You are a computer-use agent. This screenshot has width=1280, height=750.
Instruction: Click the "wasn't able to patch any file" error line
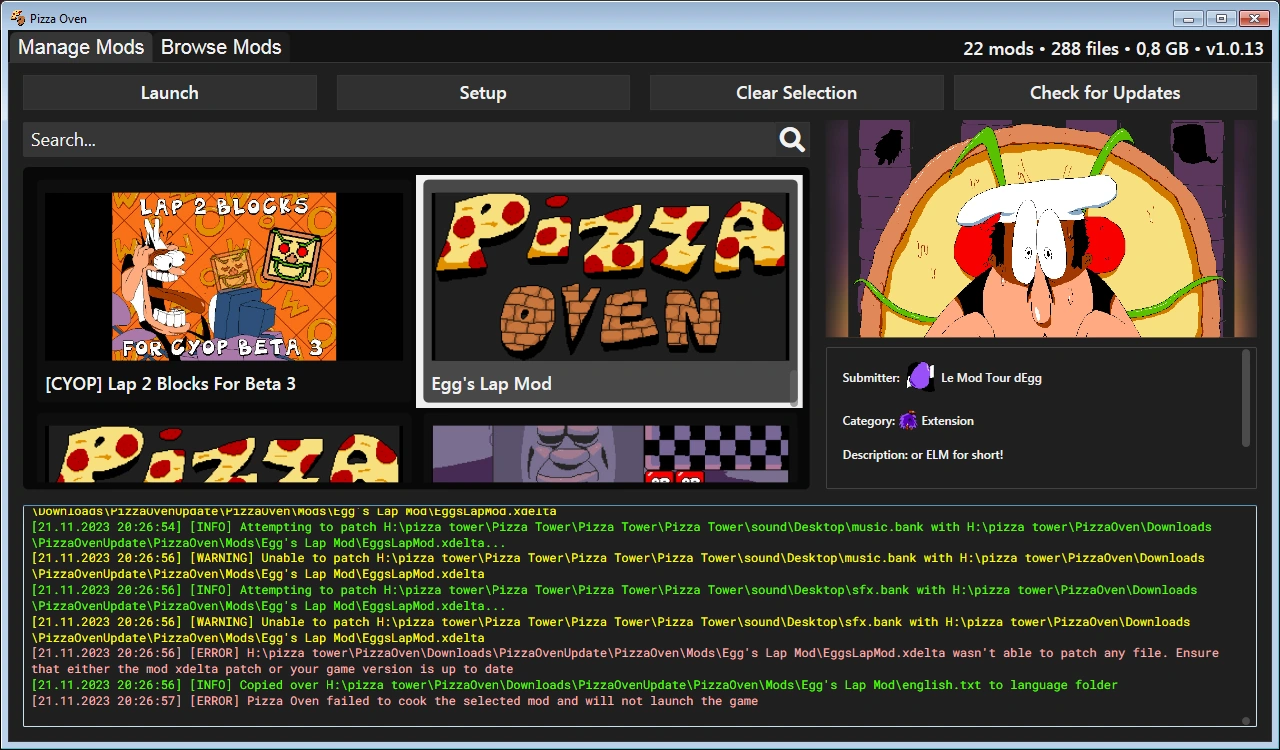tap(625, 661)
